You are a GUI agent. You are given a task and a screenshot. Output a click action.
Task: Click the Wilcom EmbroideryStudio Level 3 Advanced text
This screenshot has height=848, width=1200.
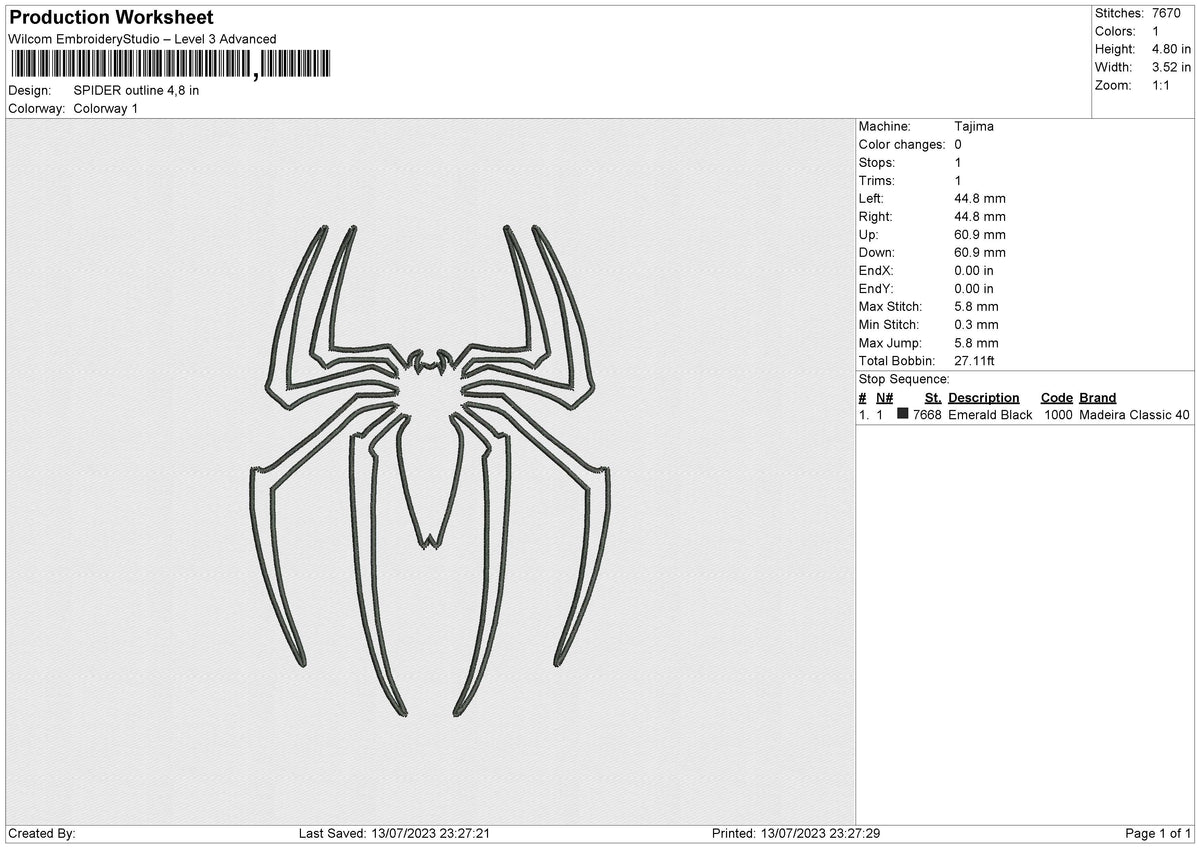[x=142, y=39]
